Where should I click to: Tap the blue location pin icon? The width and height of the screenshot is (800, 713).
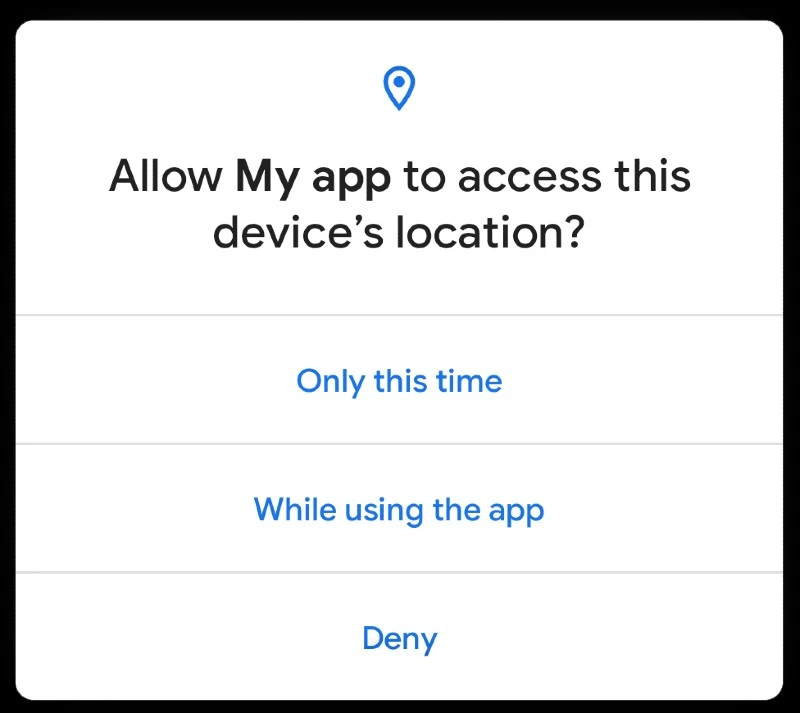point(399,88)
